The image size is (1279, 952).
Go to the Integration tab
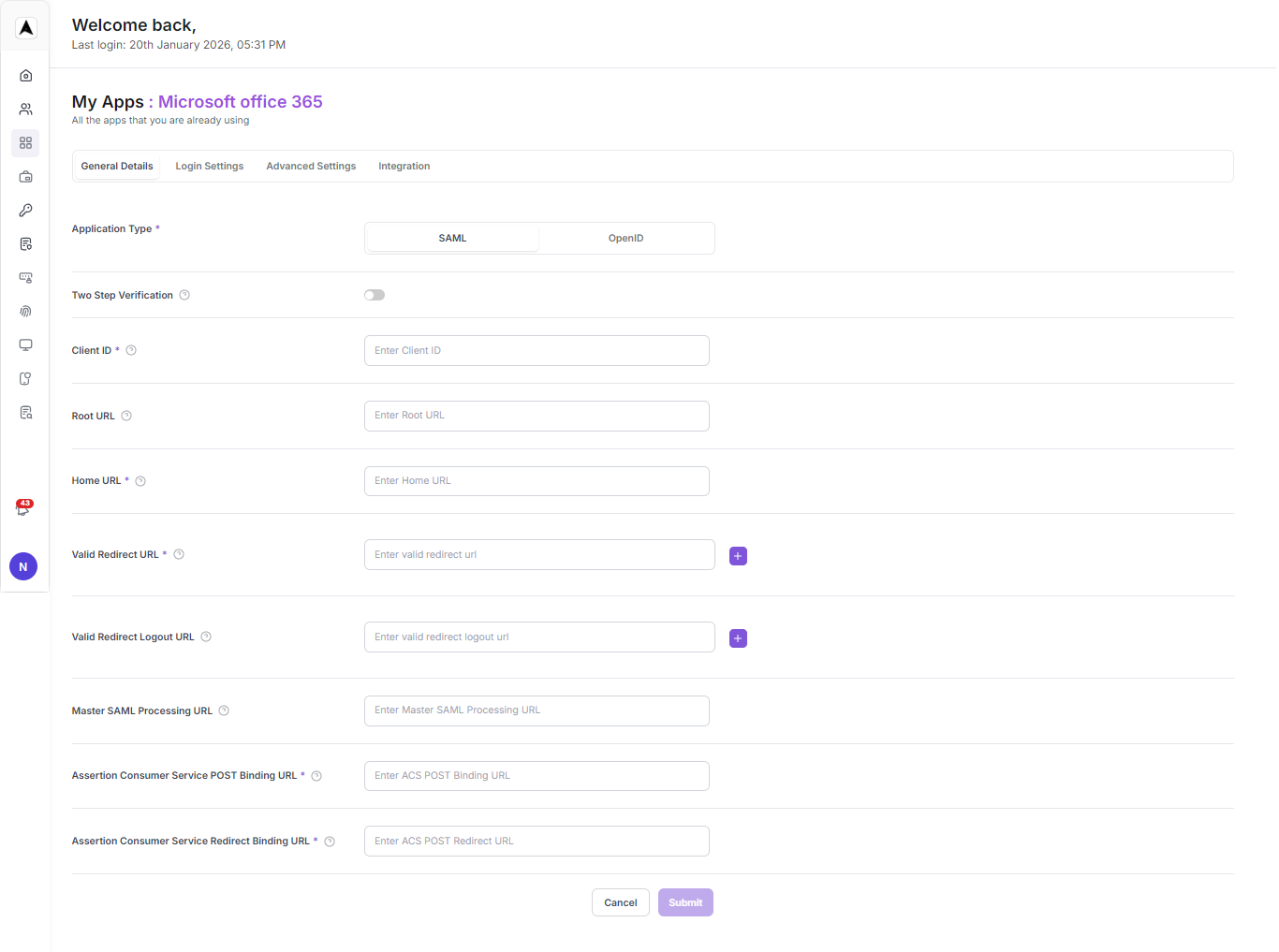click(404, 167)
